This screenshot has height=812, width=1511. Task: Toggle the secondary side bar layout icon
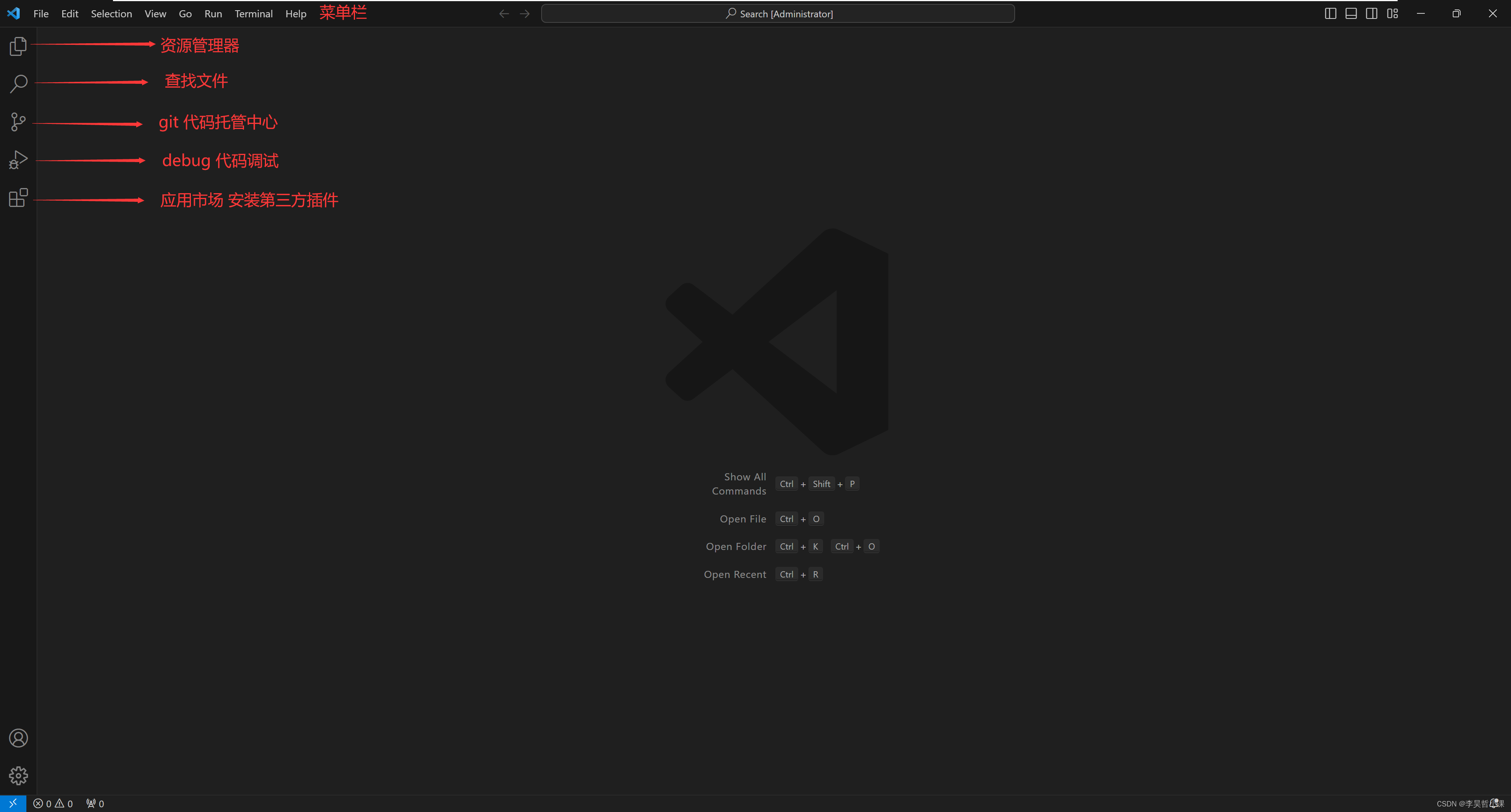tap(1371, 13)
